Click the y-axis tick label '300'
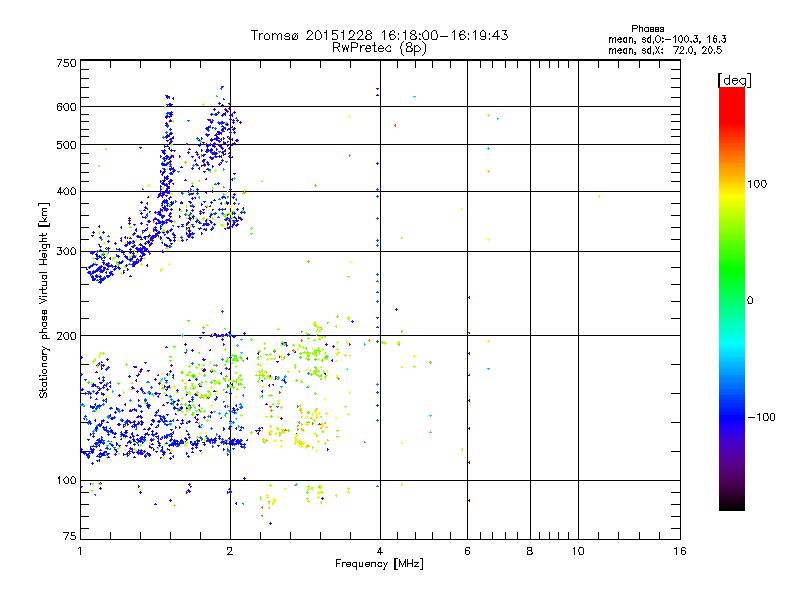This screenshot has width=800, height=600. pyautogui.click(x=66, y=252)
